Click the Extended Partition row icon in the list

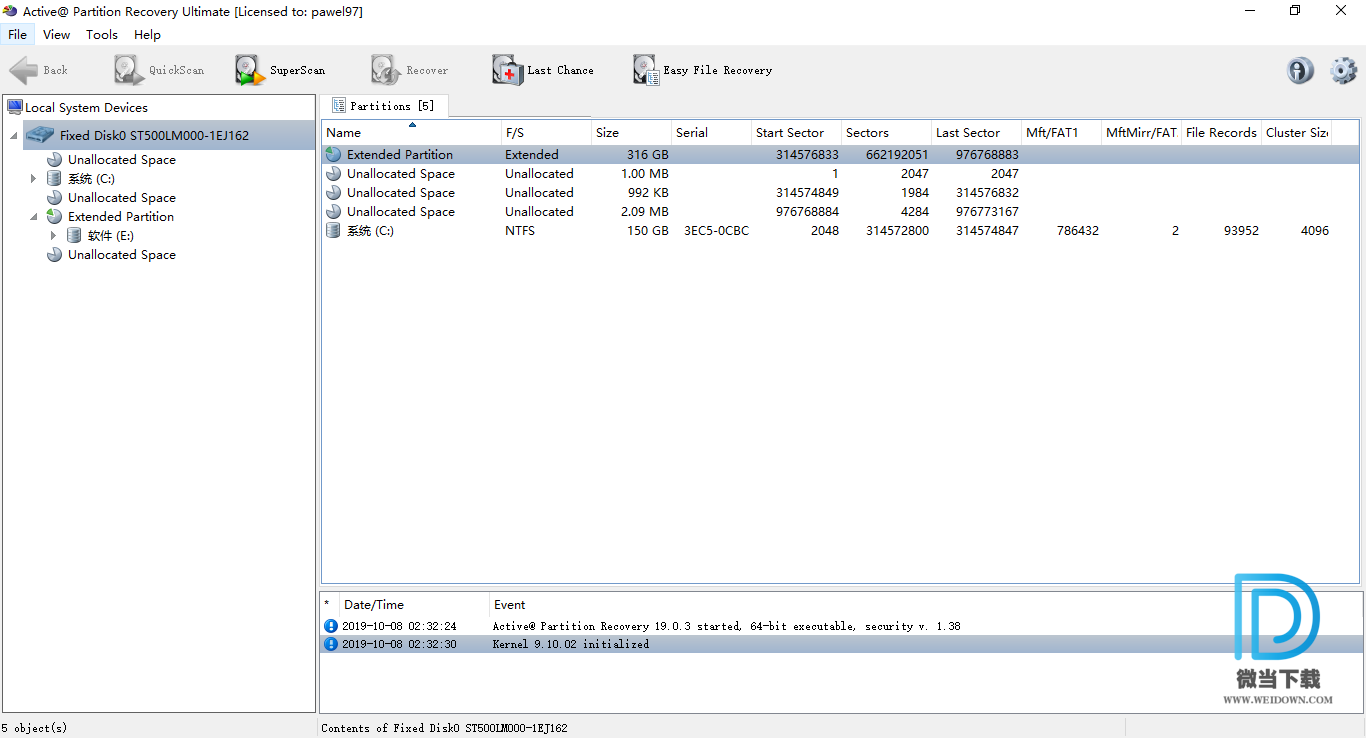(x=333, y=155)
